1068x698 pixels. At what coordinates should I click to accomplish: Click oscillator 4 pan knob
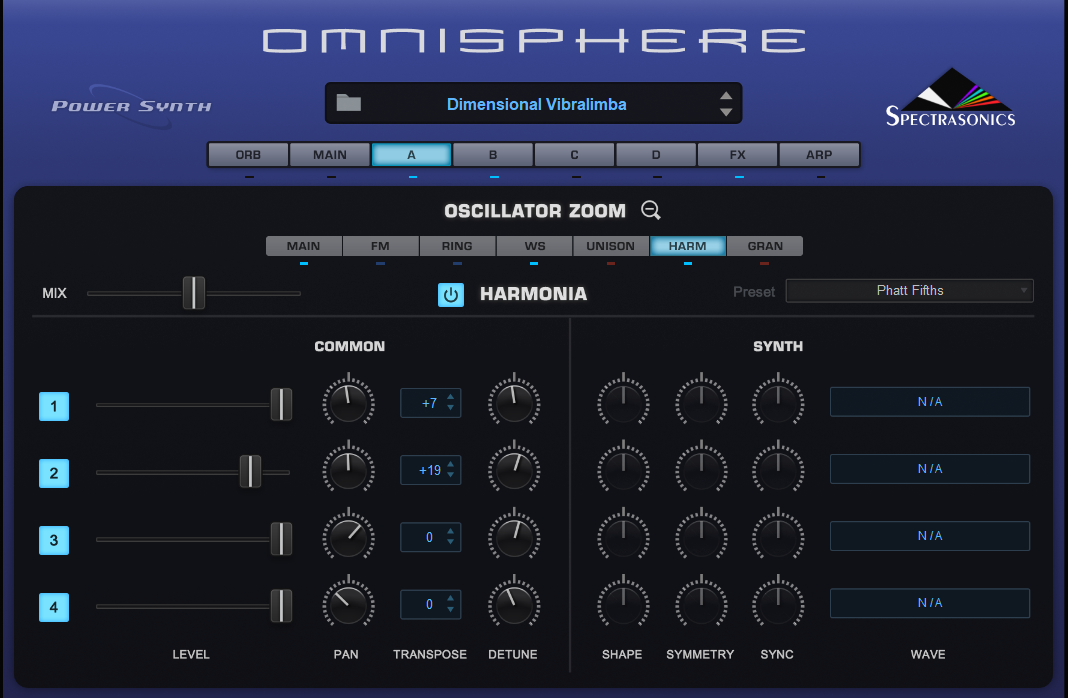coord(348,603)
